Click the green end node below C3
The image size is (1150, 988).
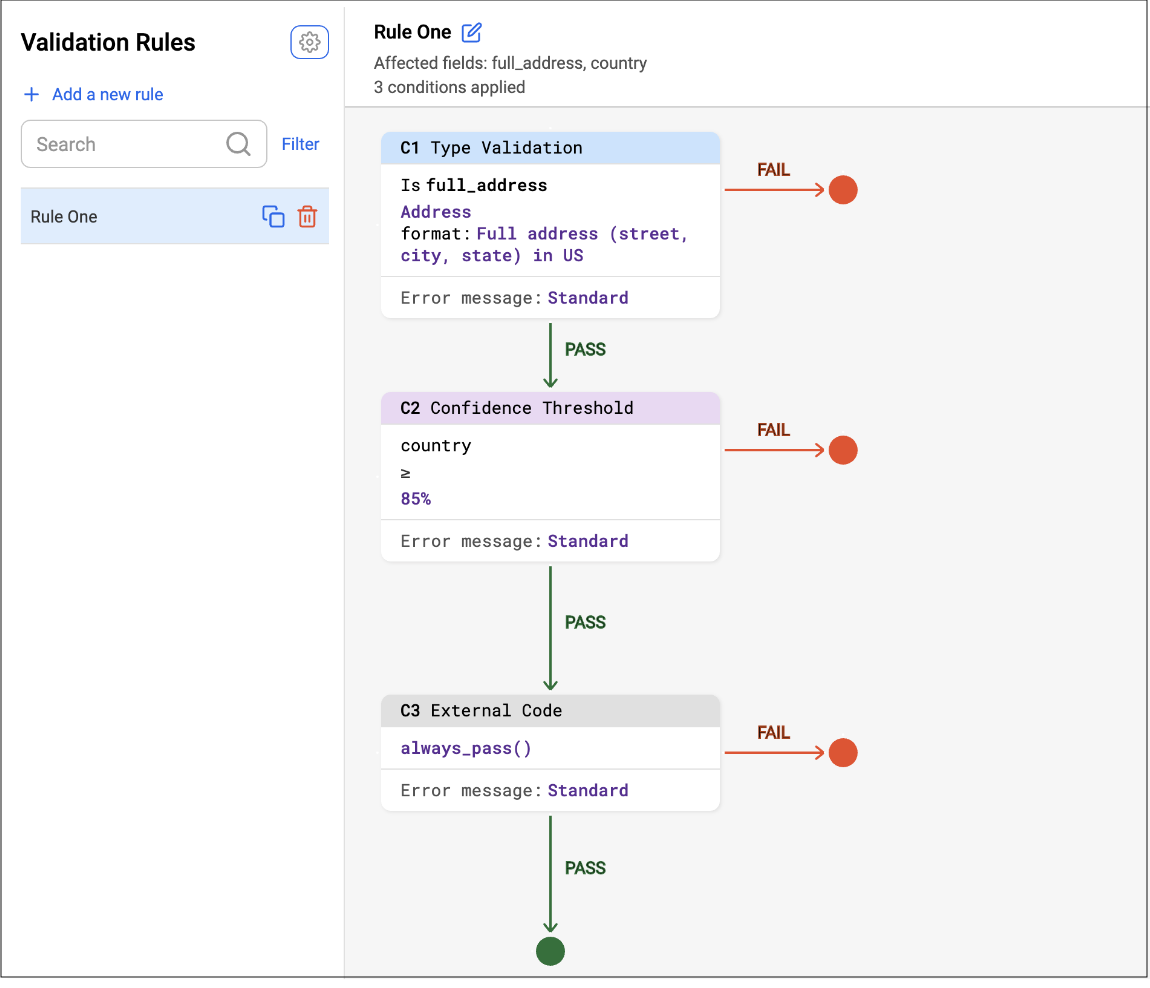[550, 951]
